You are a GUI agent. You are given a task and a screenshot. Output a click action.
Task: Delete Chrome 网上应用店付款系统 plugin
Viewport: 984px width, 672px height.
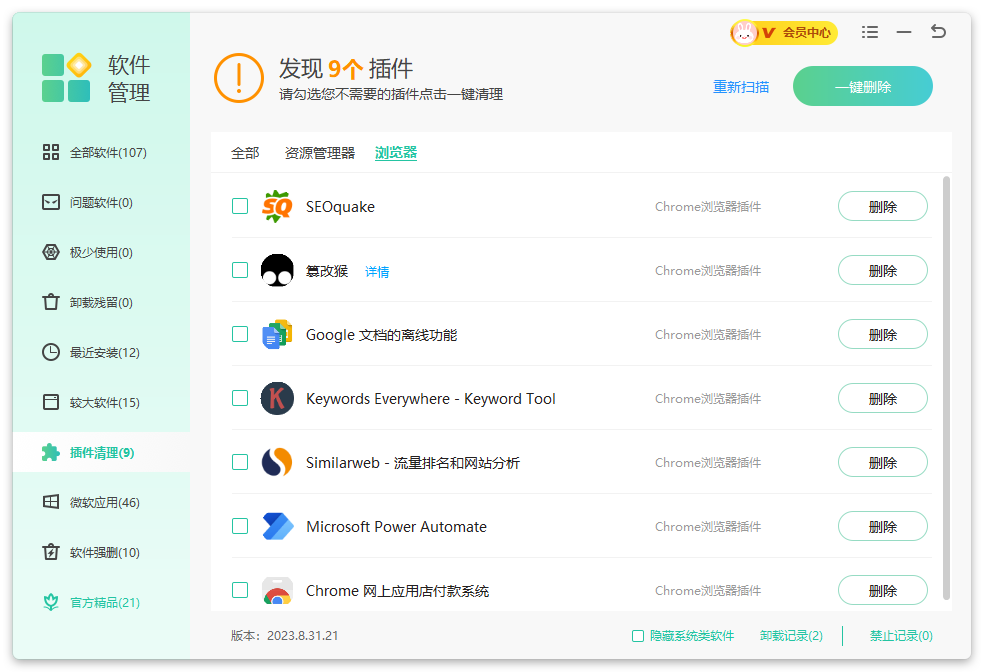882,590
